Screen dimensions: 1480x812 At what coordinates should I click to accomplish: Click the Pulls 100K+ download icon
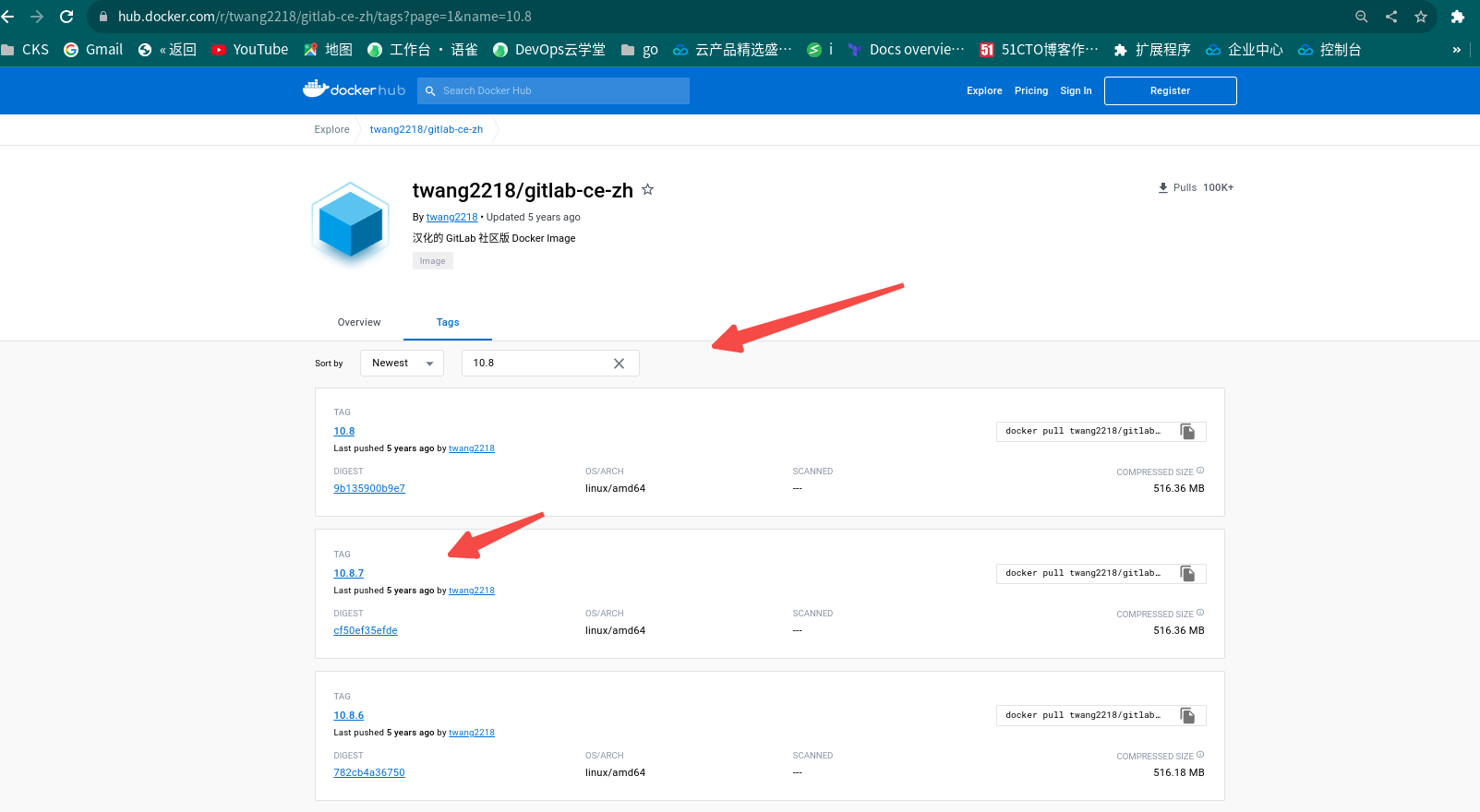(x=1163, y=187)
